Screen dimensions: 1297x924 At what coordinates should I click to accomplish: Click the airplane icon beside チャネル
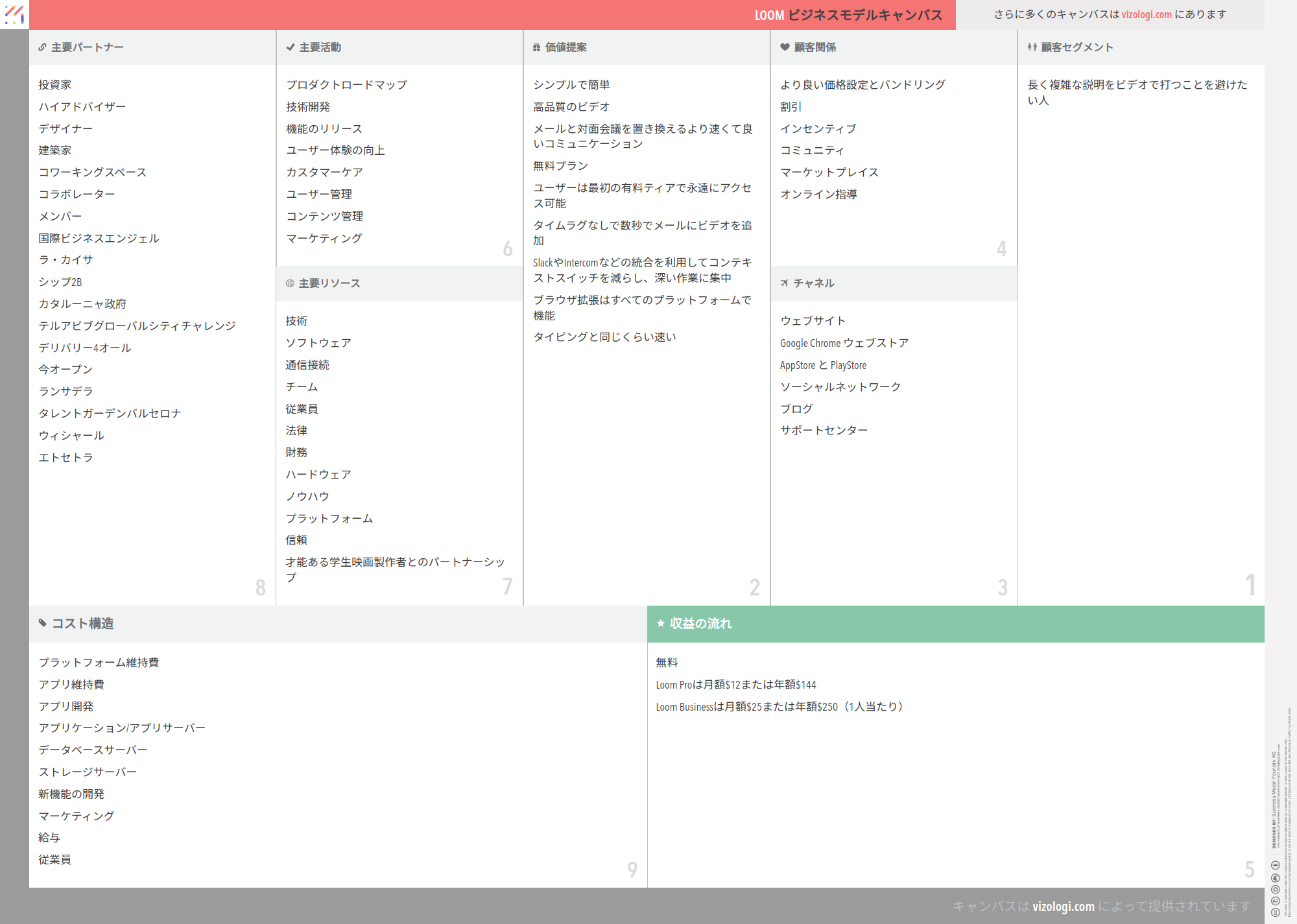(785, 283)
